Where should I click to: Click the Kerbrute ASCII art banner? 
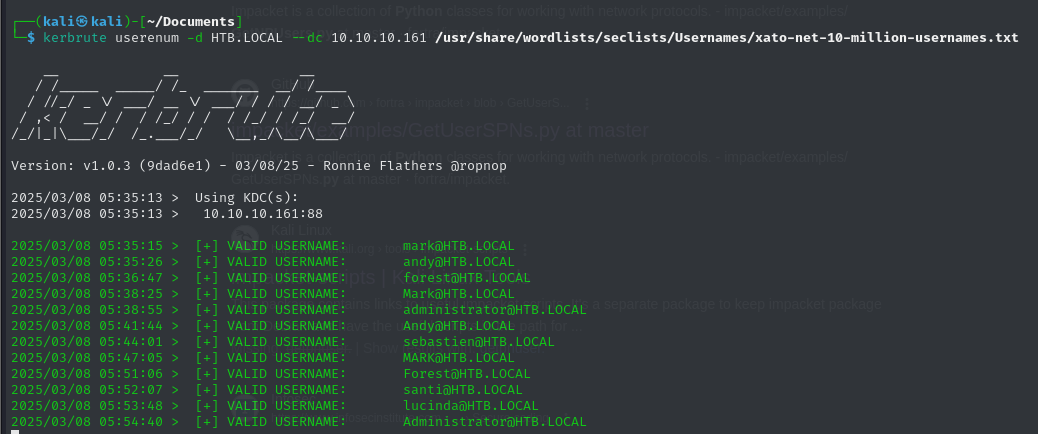point(183,104)
